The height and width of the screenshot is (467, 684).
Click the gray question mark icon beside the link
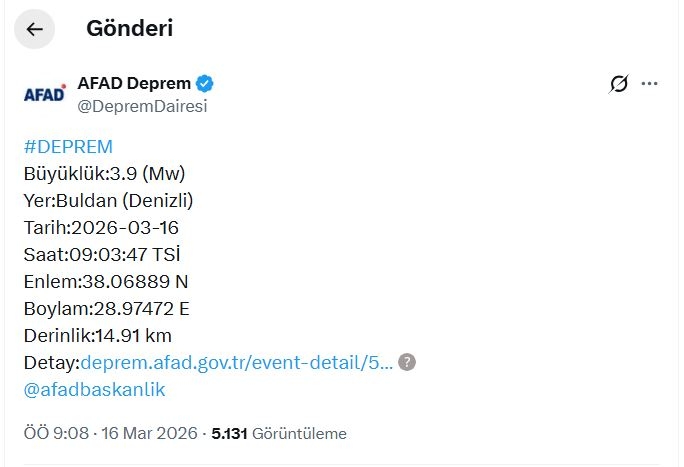pyautogui.click(x=407, y=362)
